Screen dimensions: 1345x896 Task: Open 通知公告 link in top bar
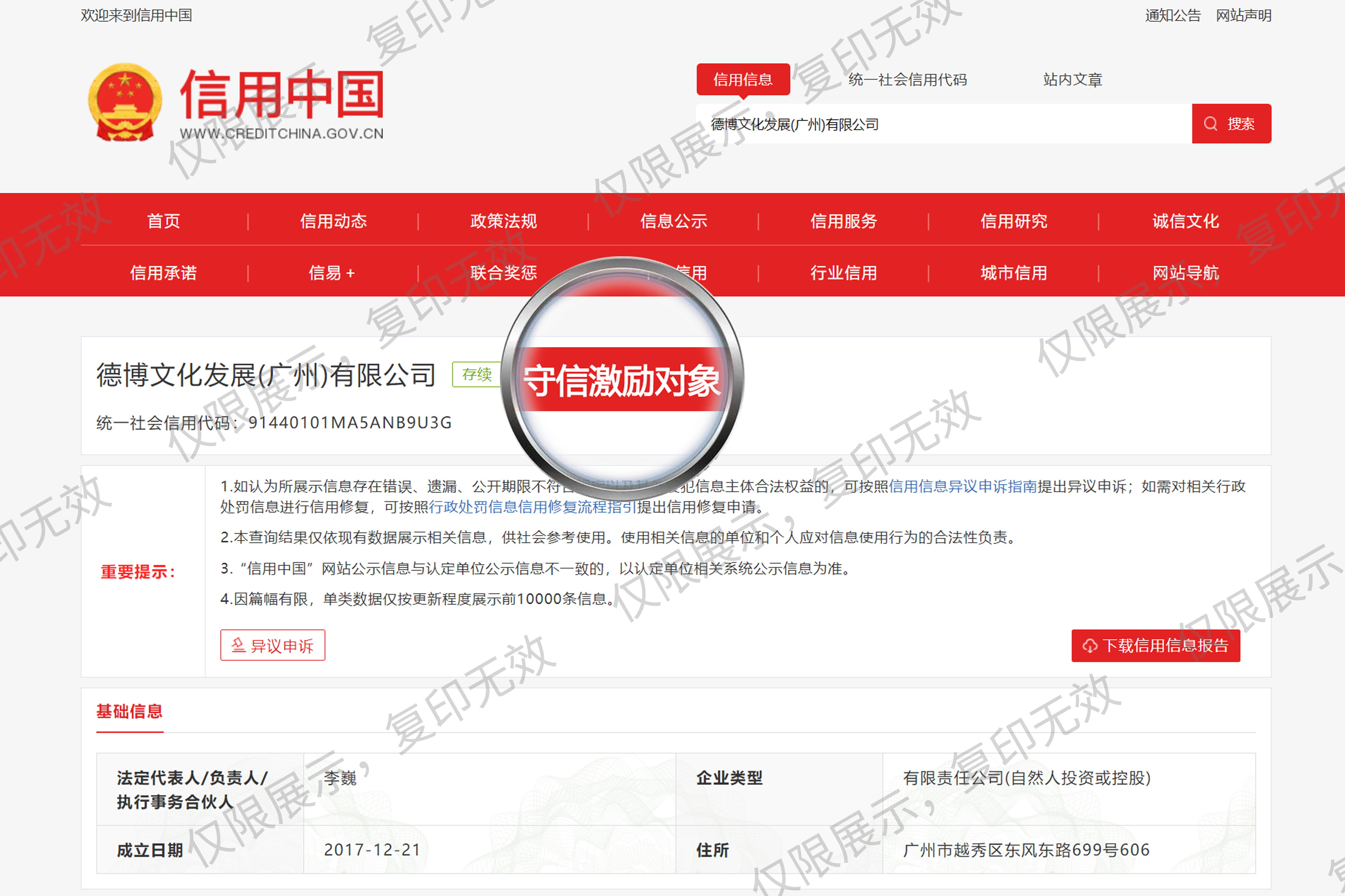1172,15
